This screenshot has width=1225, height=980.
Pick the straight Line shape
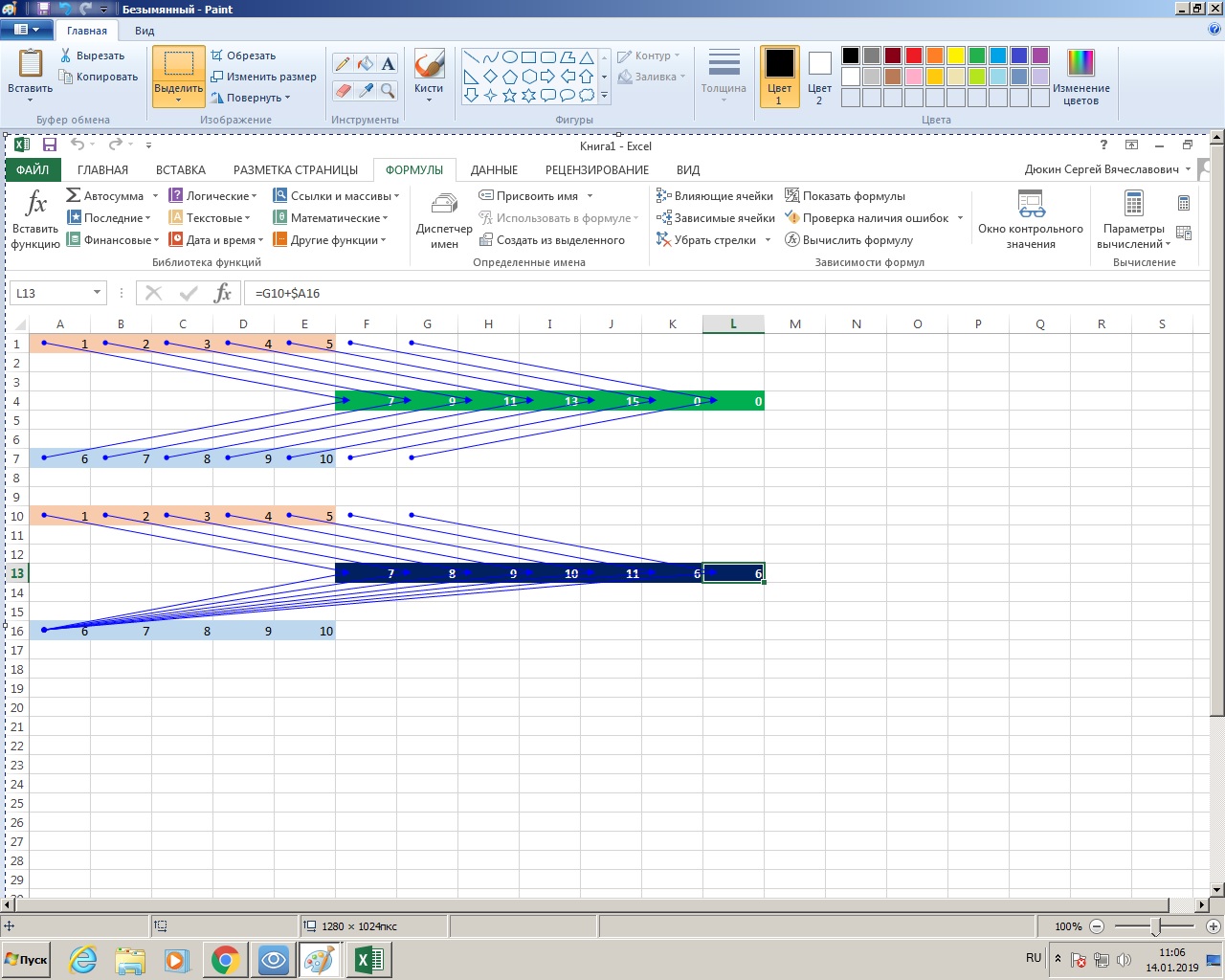[471, 57]
